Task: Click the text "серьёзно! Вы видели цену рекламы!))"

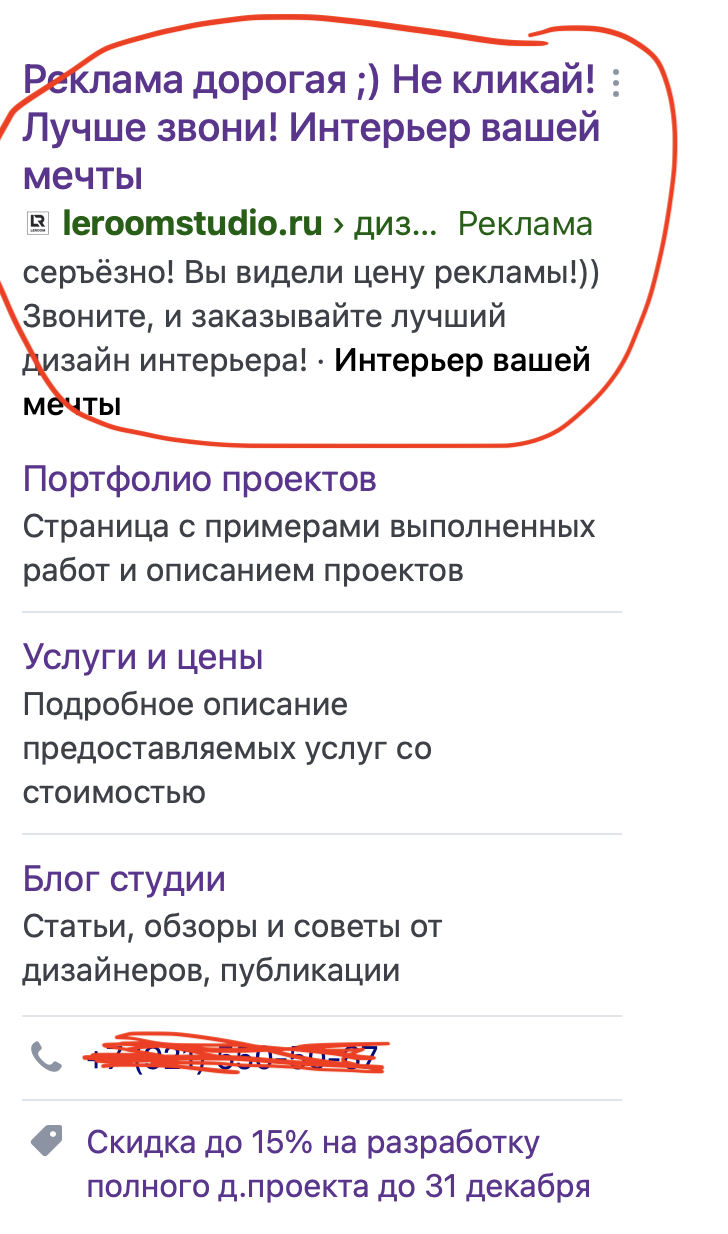Action: tap(310, 272)
